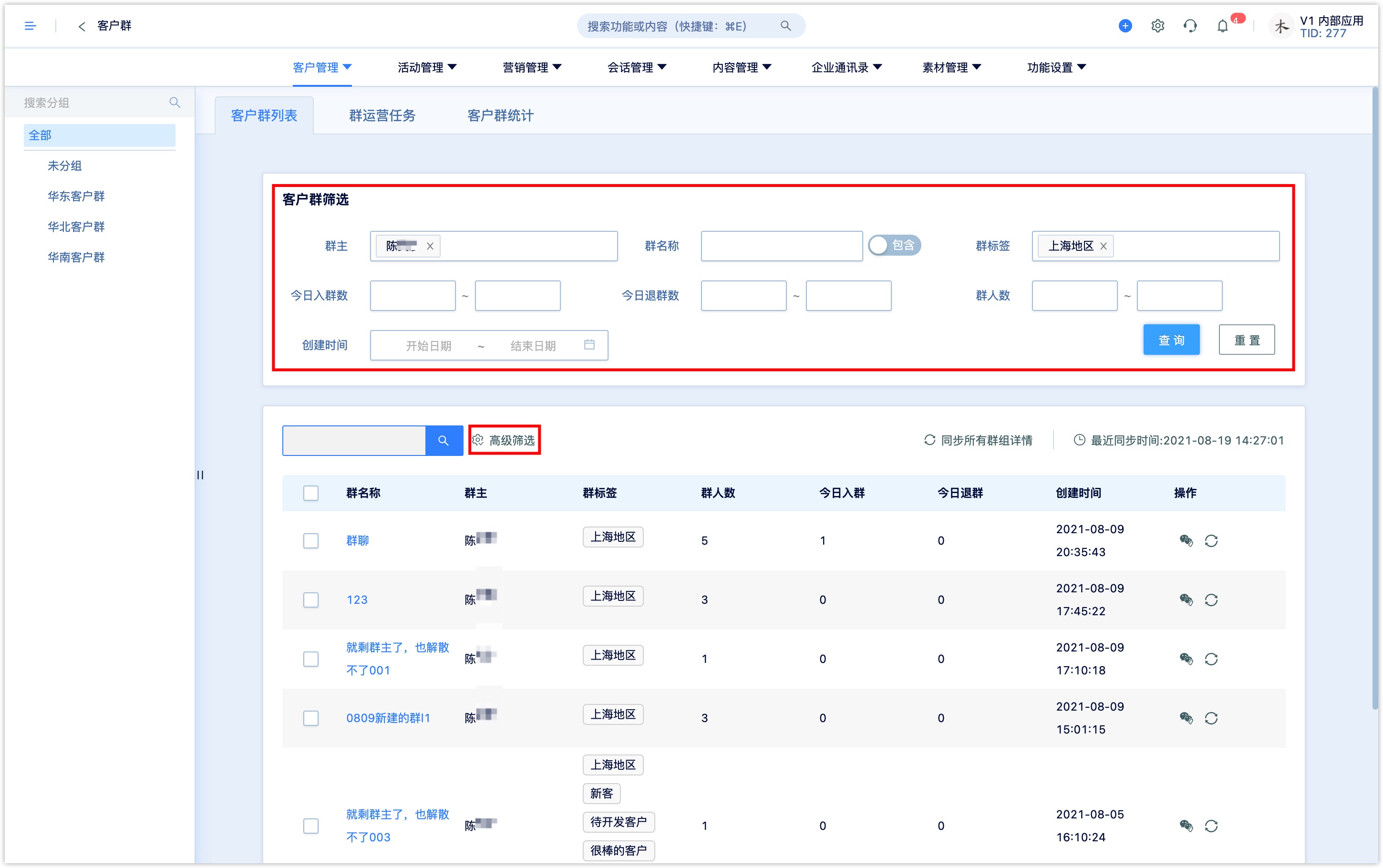The height and width of the screenshot is (868, 1383).
Task: Open the notification bell icon
Action: (x=1222, y=26)
